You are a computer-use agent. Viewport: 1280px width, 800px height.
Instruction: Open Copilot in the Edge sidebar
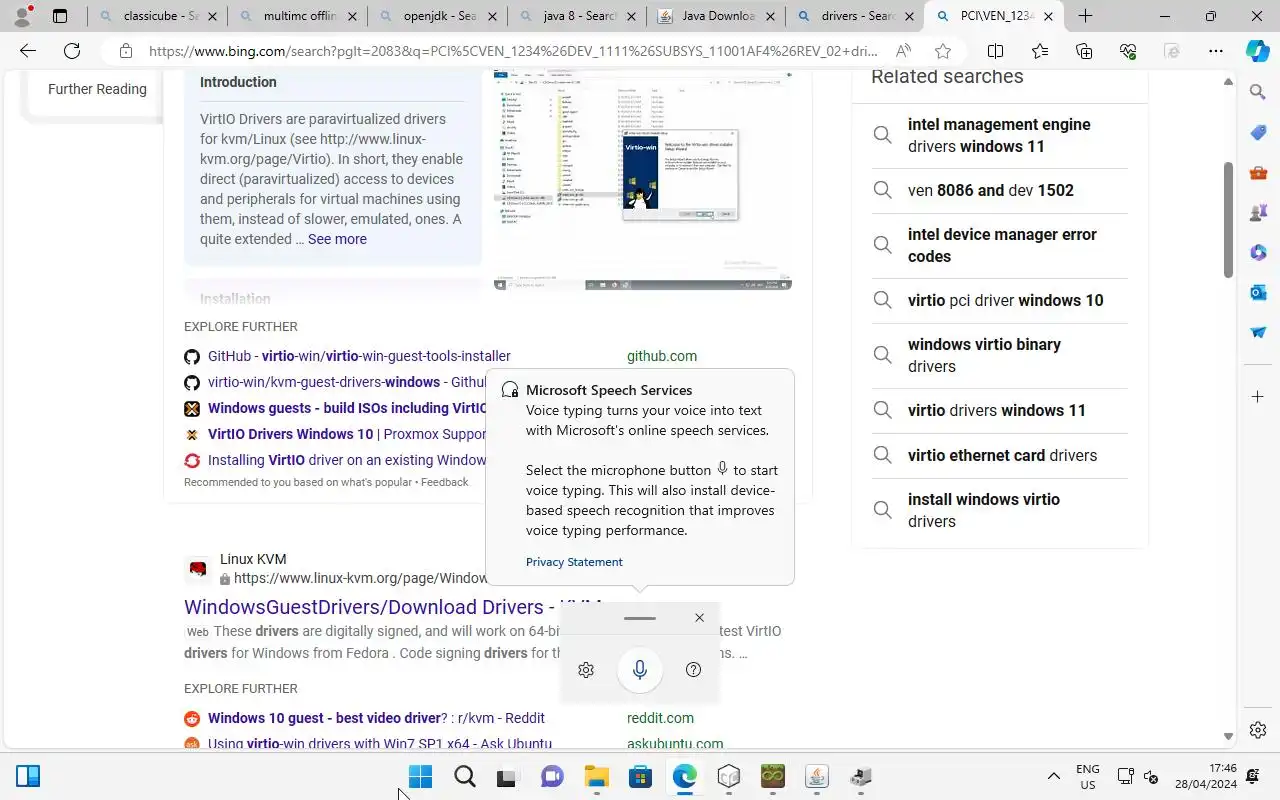[x=1258, y=51]
